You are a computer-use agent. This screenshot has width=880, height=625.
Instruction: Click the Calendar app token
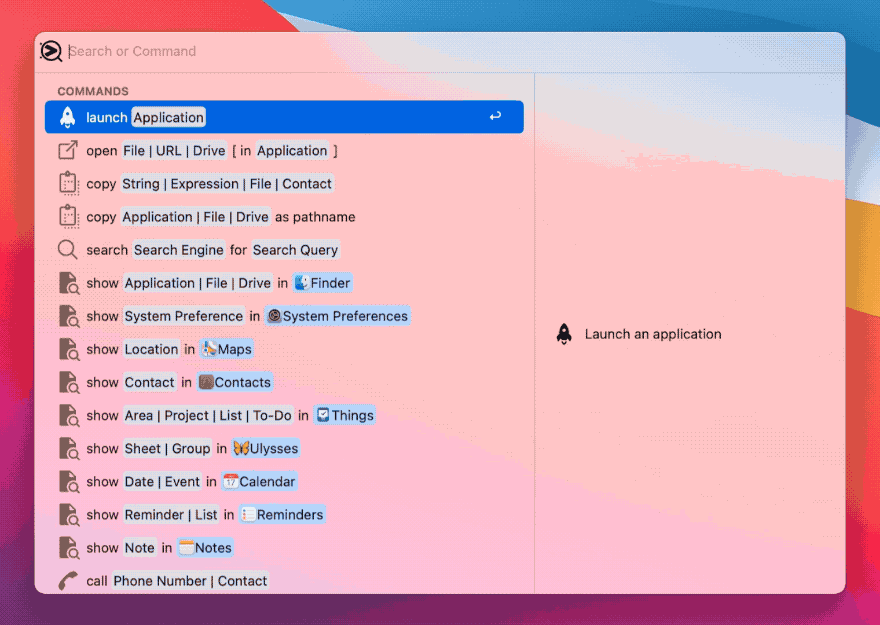[259, 481]
